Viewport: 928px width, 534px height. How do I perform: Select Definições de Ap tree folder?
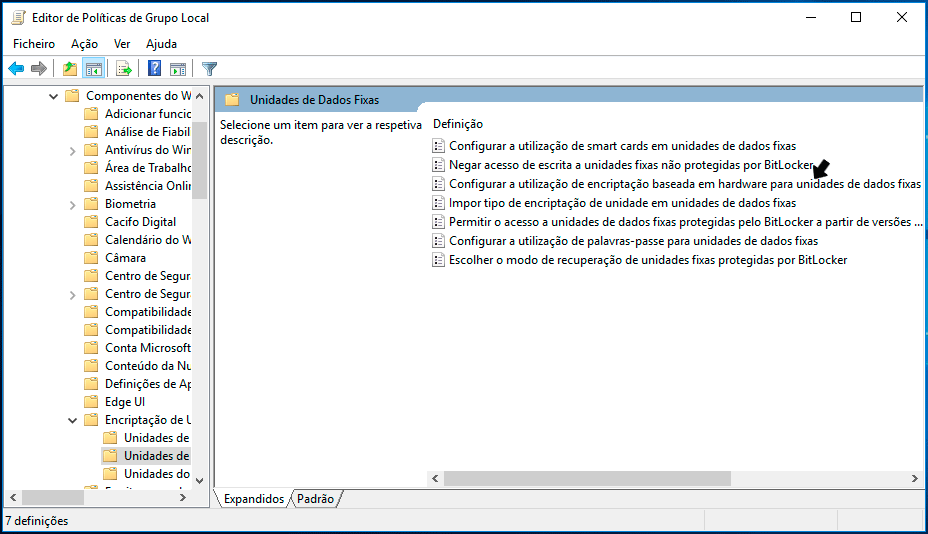pyautogui.click(x=148, y=384)
